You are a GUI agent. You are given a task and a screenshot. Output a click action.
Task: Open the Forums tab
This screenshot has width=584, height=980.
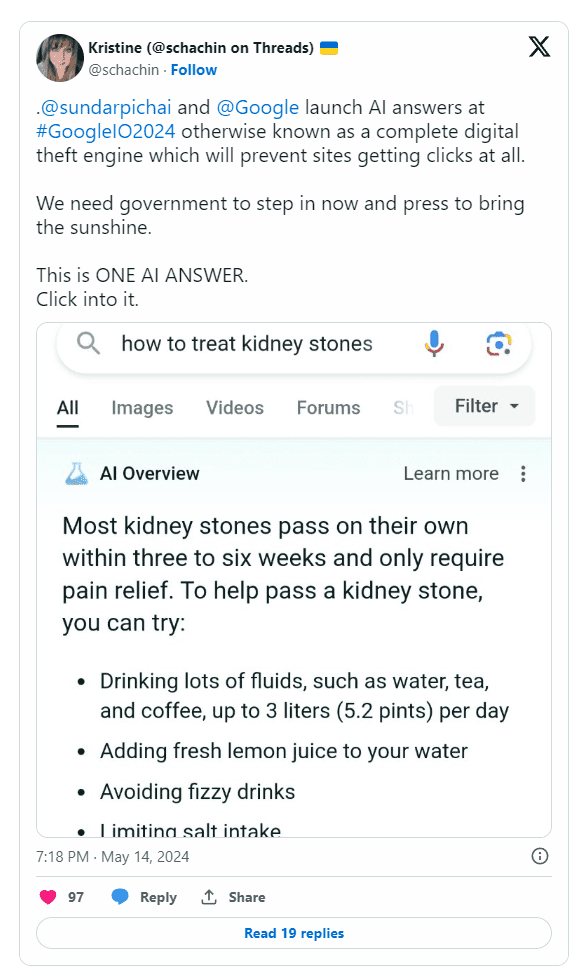[x=328, y=408]
